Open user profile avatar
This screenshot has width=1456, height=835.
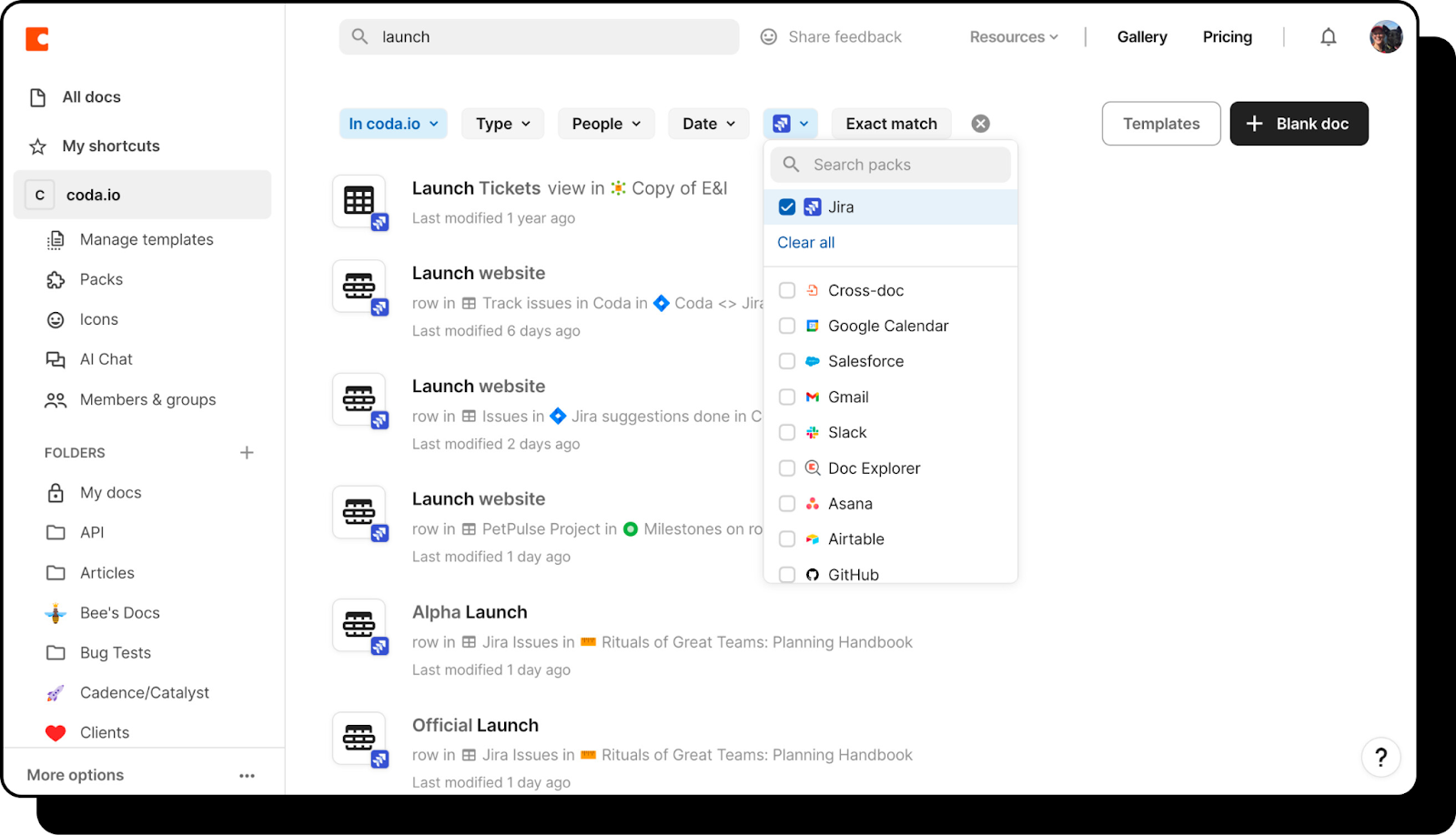click(x=1386, y=37)
